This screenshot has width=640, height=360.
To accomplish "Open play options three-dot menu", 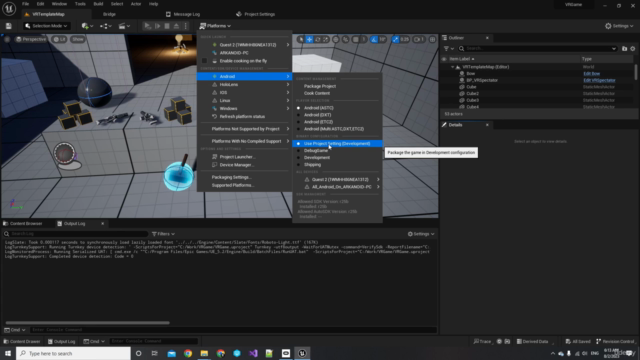I will 186,26.
